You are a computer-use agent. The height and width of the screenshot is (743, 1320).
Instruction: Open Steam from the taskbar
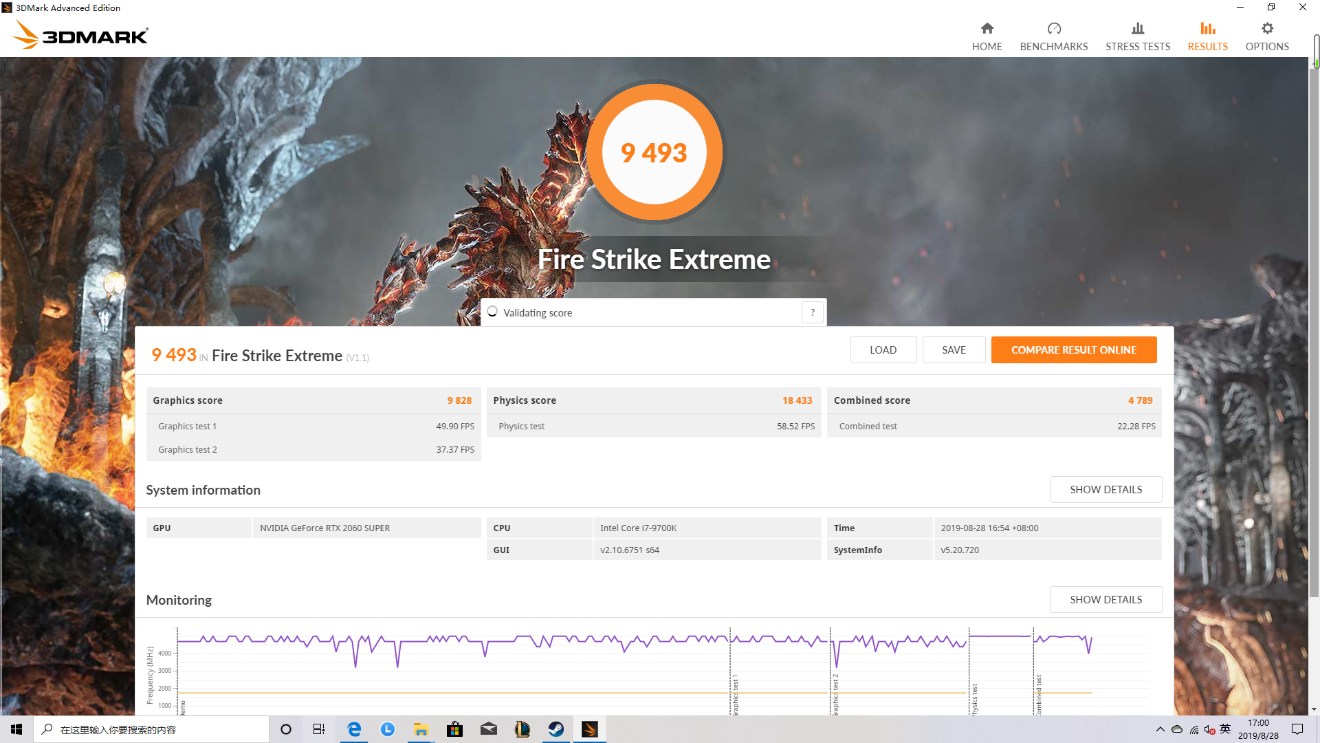pos(556,729)
